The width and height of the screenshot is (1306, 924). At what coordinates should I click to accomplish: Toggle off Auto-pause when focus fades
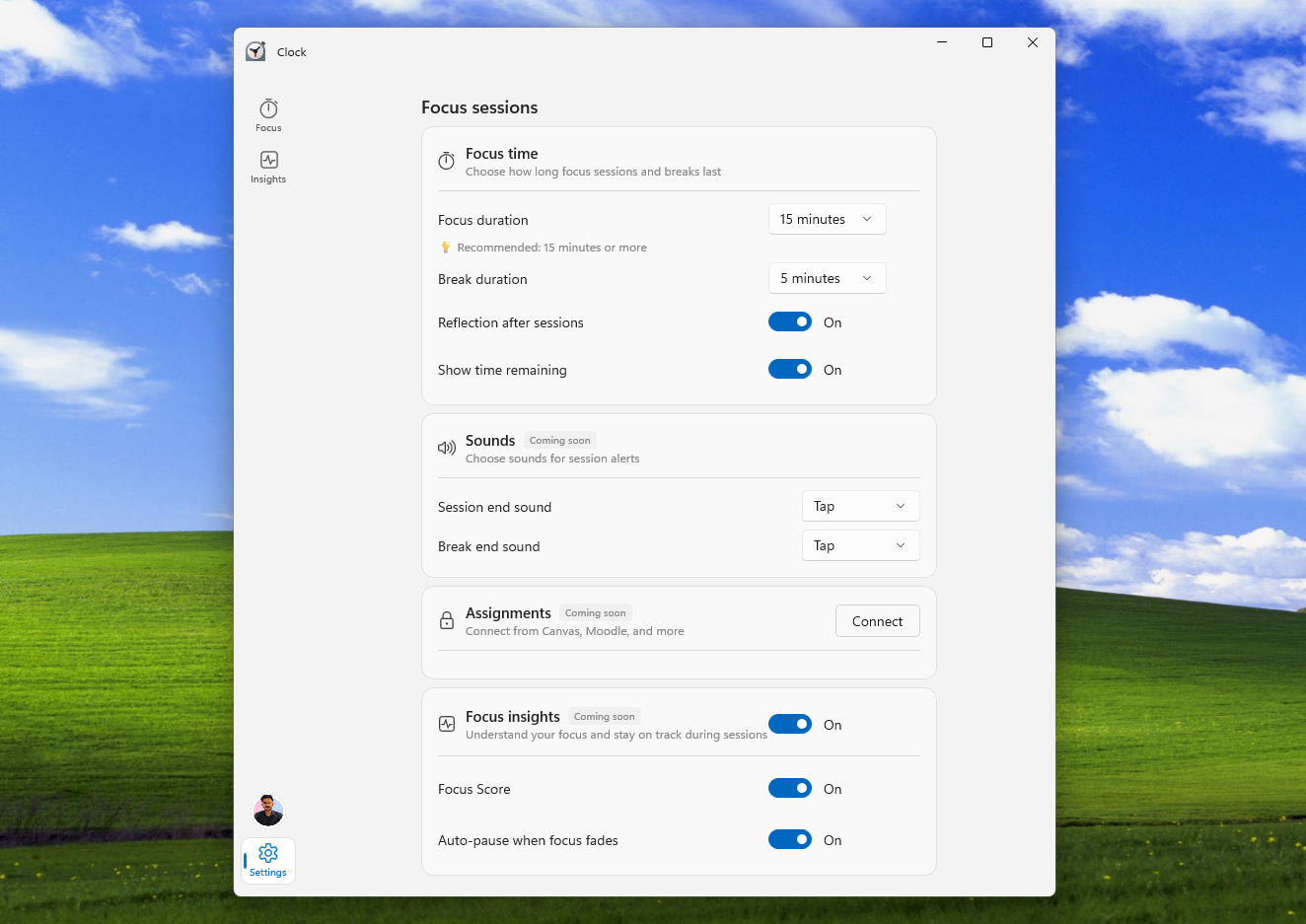(789, 839)
